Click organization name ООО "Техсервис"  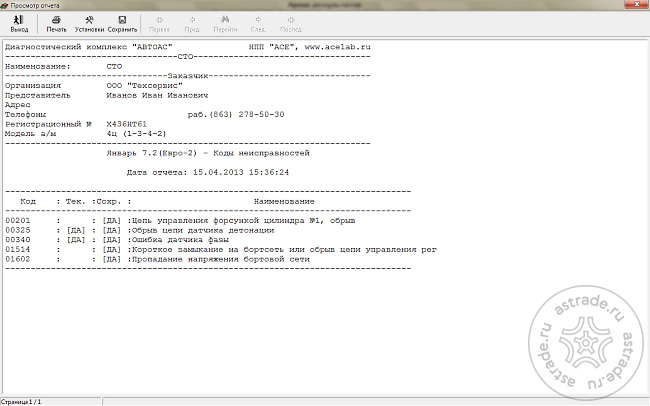(x=145, y=85)
